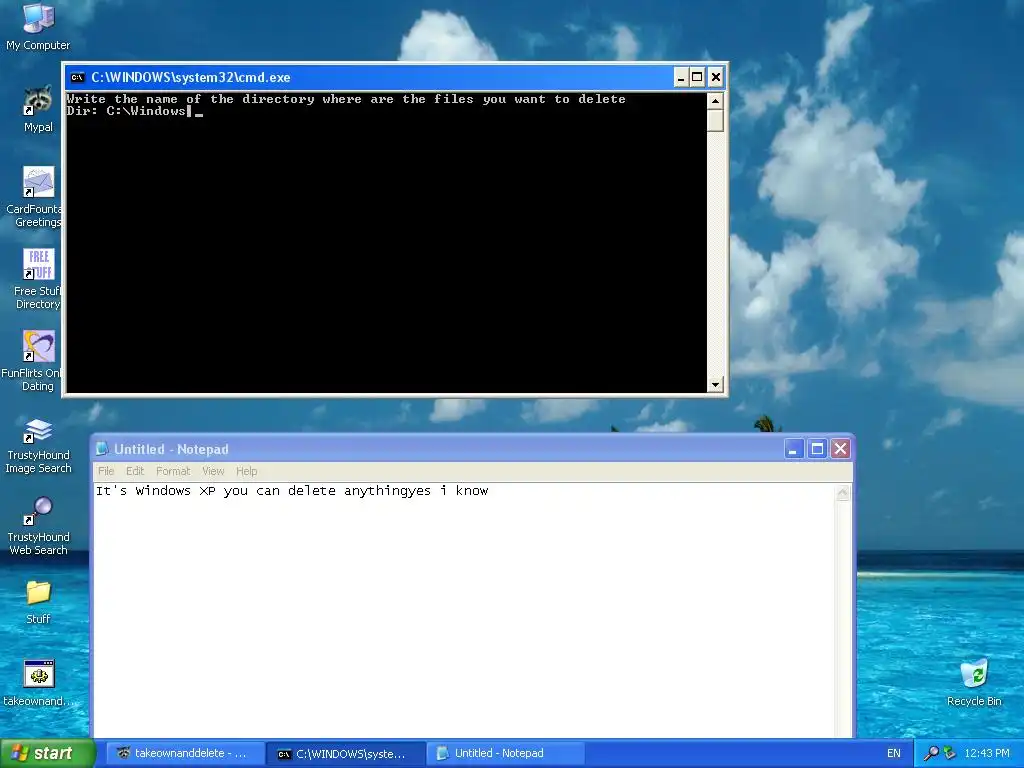Open Notepad's Help menu
This screenshot has width=1024, height=768.
click(x=246, y=471)
